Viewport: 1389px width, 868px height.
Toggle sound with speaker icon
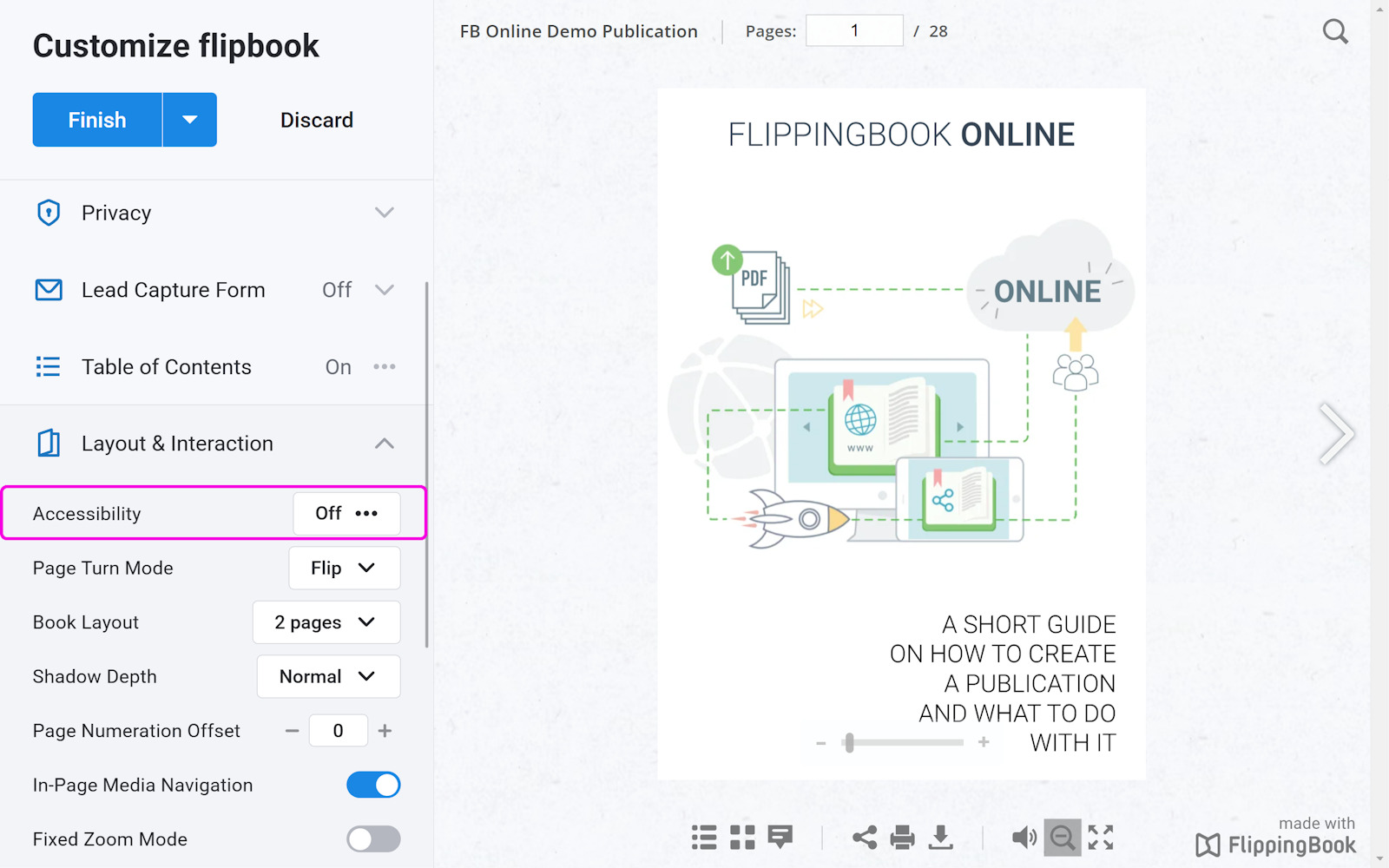[1024, 838]
